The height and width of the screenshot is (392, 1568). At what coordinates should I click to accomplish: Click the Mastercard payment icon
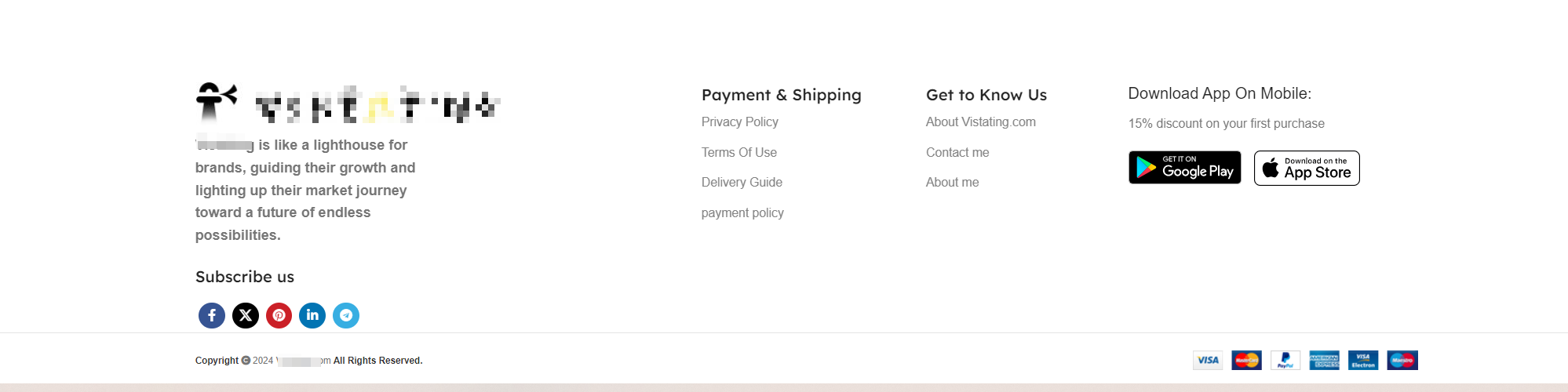[1246, 361]
